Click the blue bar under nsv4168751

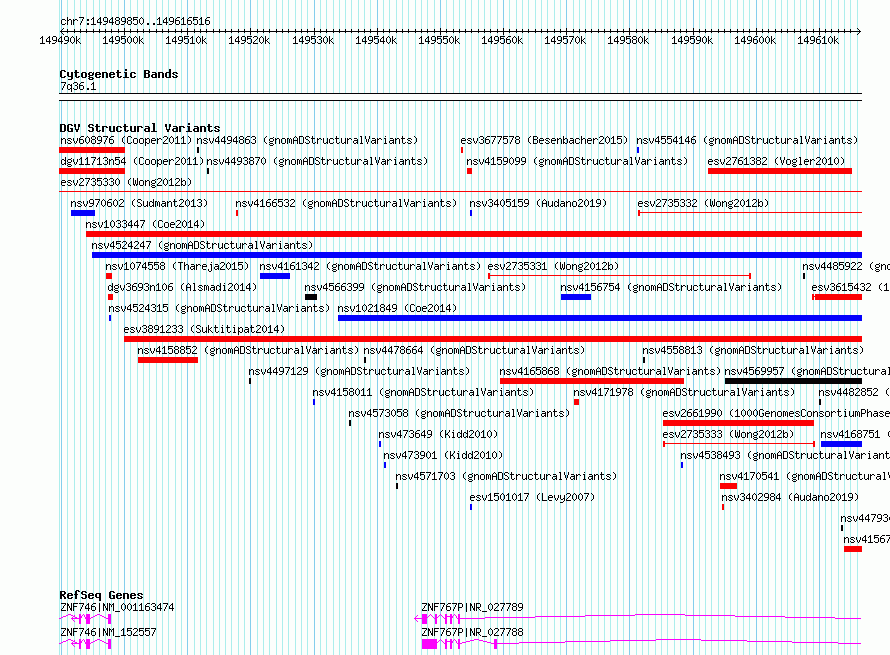(x=841, y=444)
